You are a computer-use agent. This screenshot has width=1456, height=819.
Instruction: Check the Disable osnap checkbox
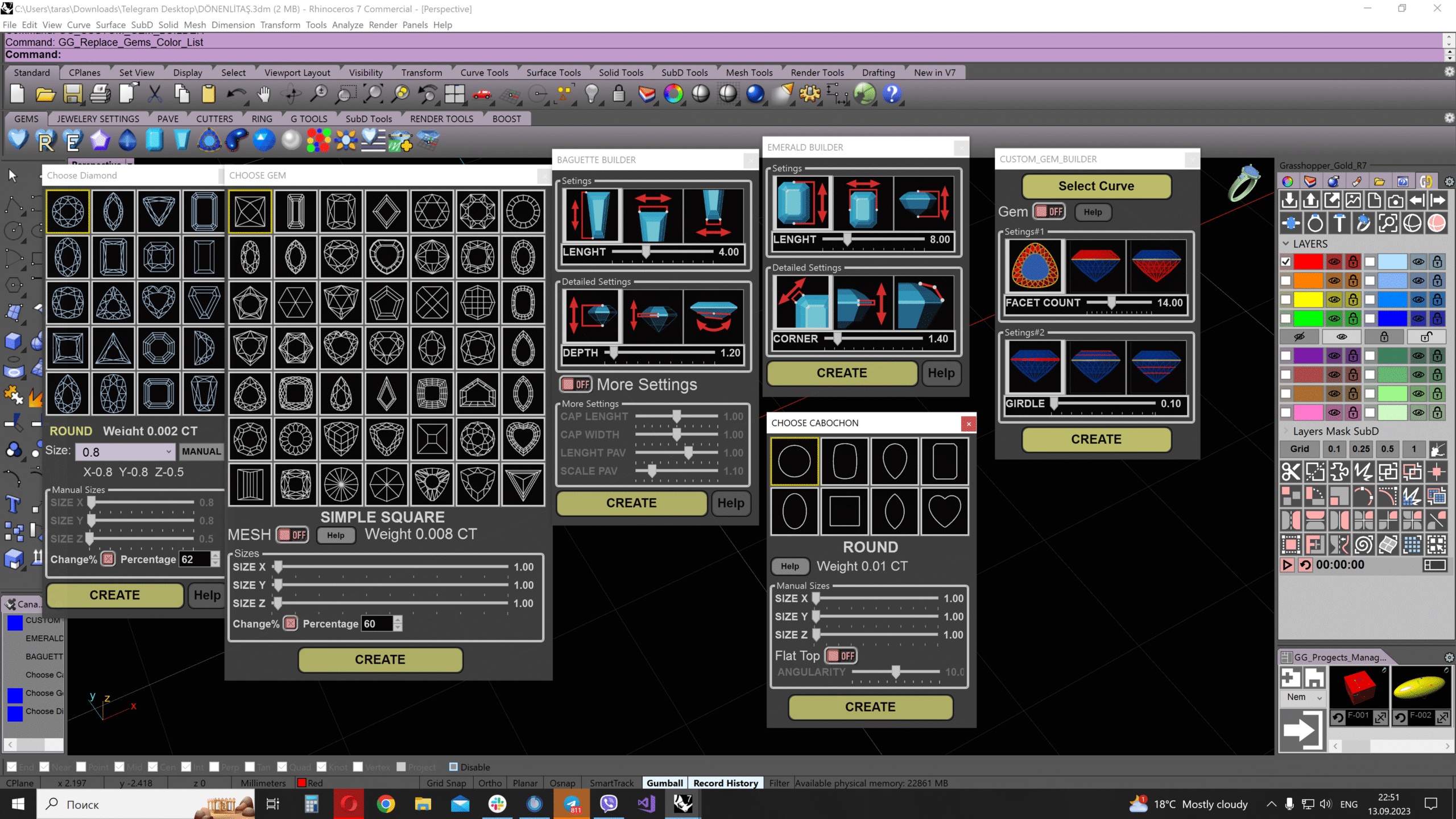click(453, 767)
